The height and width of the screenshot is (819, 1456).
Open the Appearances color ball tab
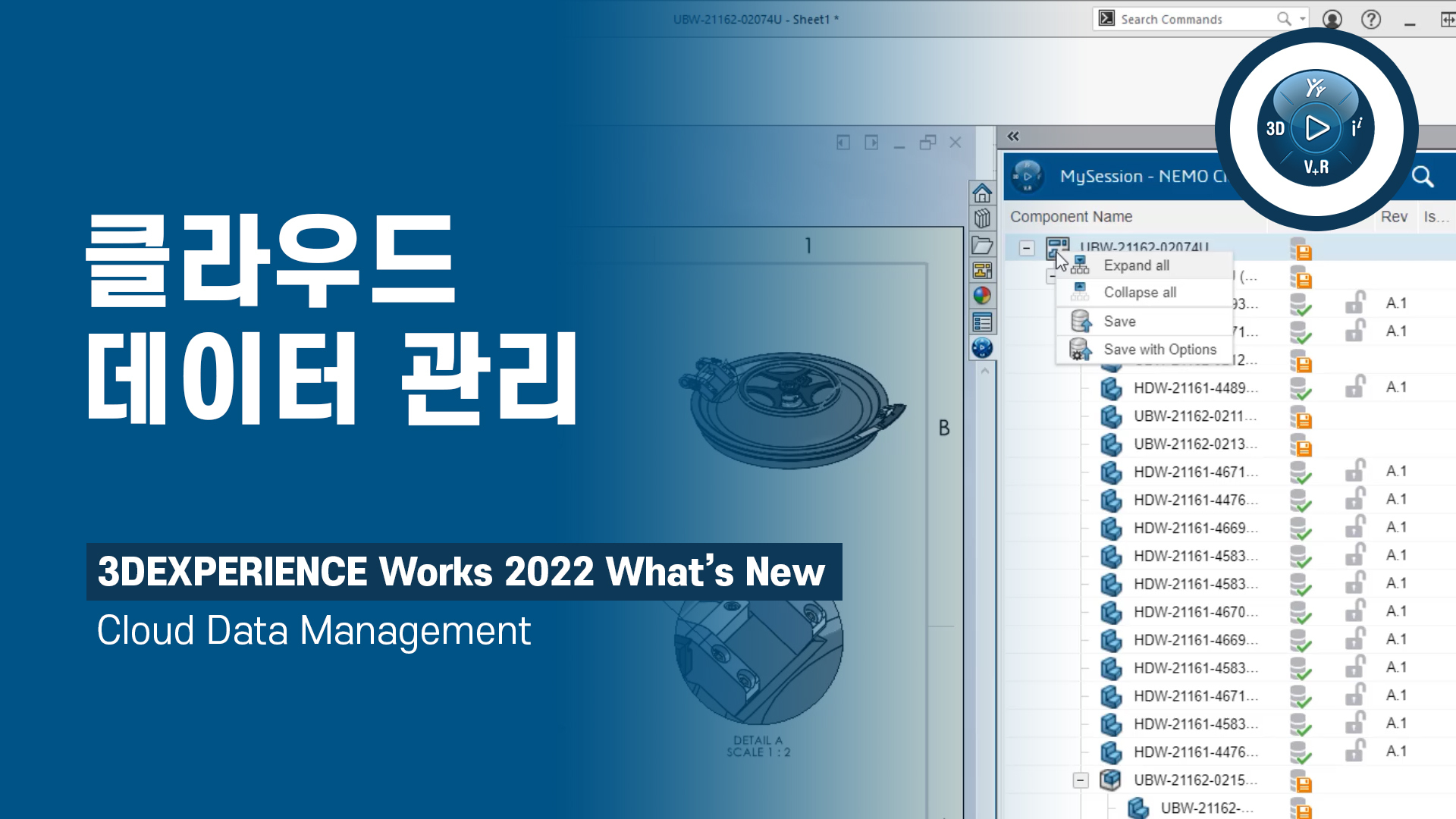[x=982, y=296]
